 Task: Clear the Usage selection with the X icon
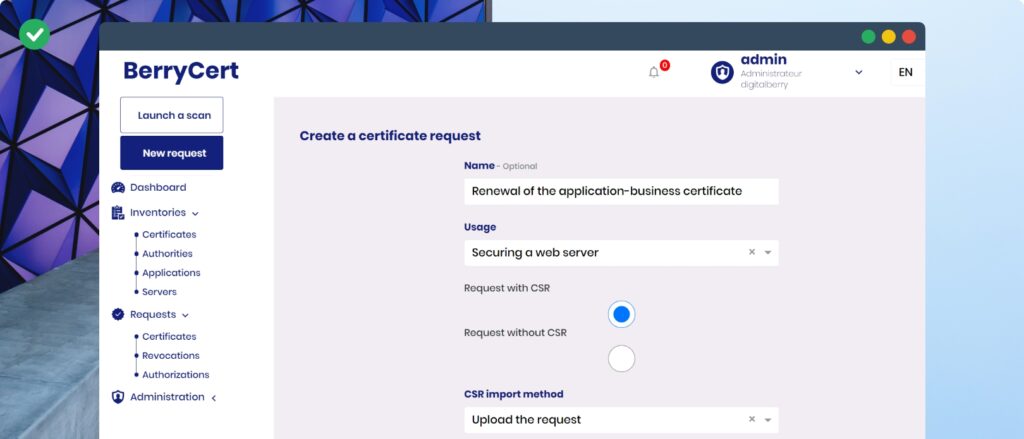pyautogui.click(x=752, y=253)
